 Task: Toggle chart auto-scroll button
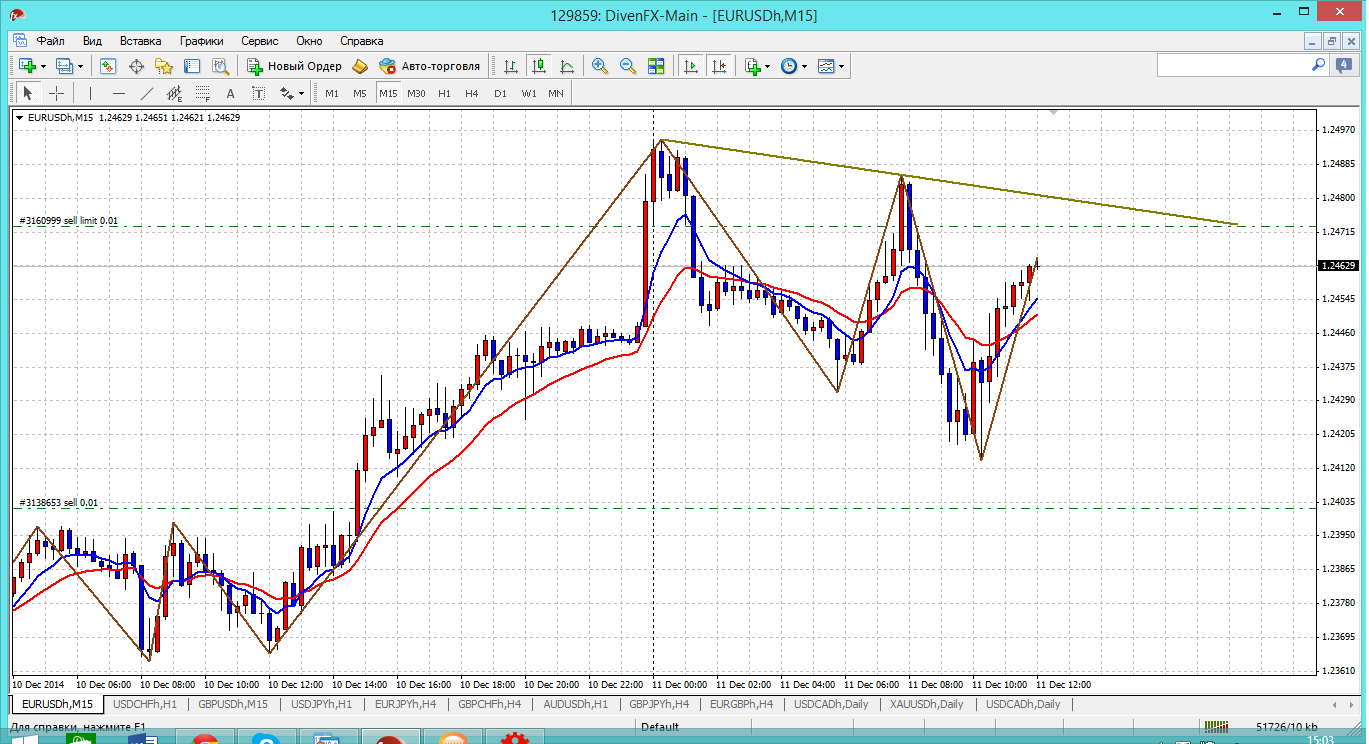[690, 66]
